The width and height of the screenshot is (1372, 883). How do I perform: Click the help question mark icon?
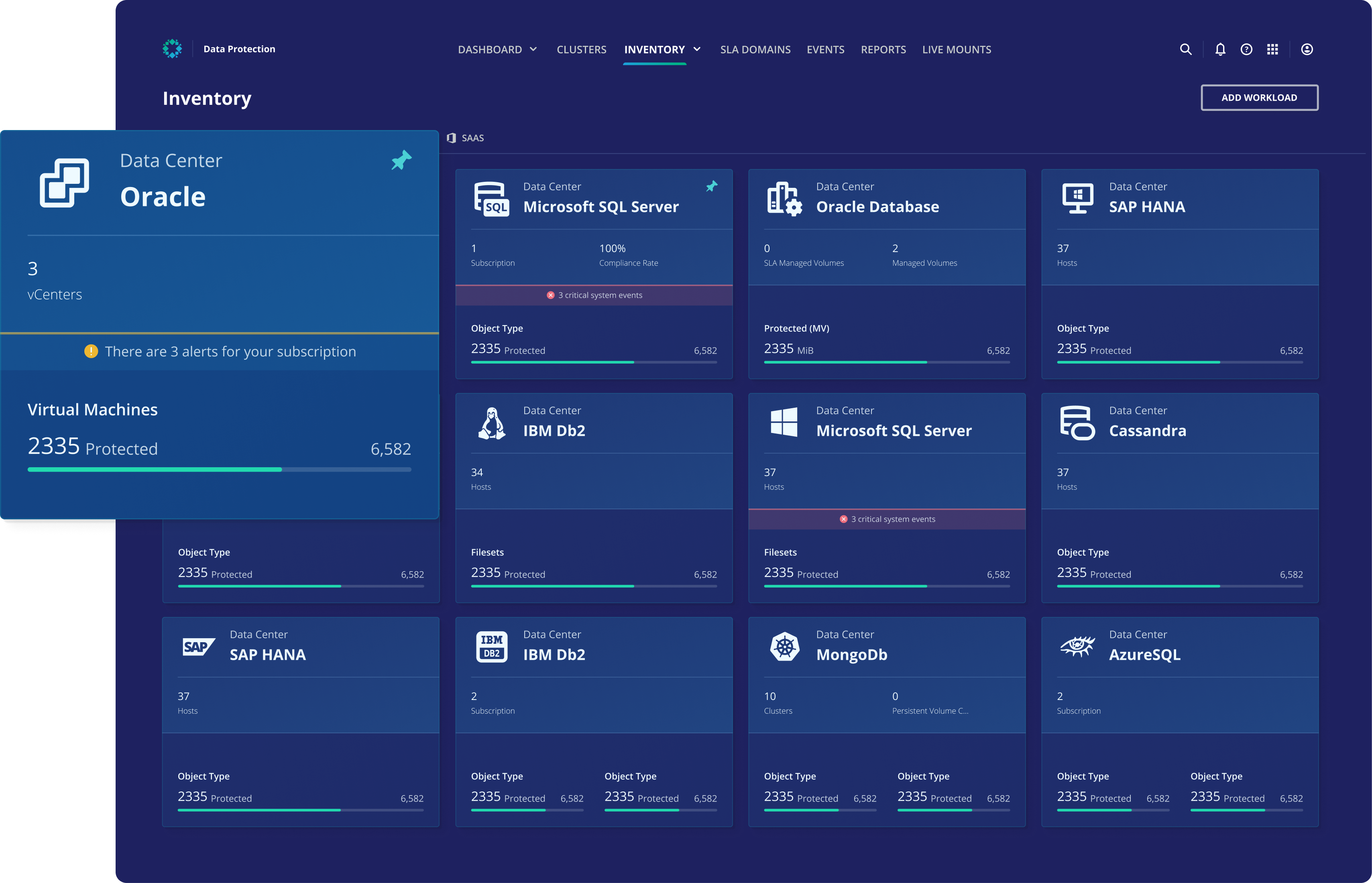click(x=1246, y=49)
